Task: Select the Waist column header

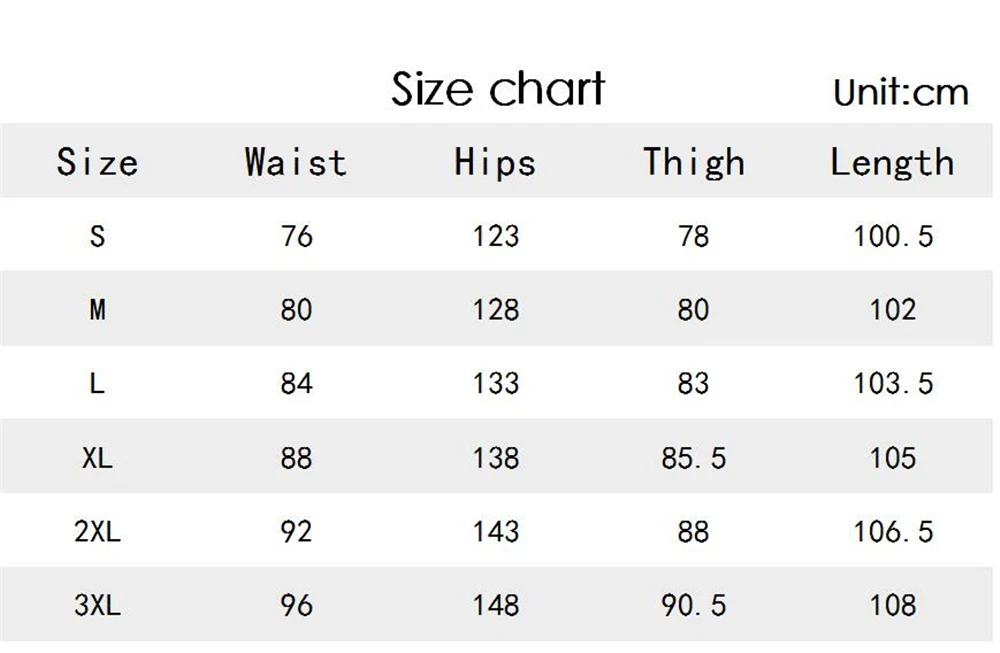Action: pyautogui.click(x=296, y=161)
